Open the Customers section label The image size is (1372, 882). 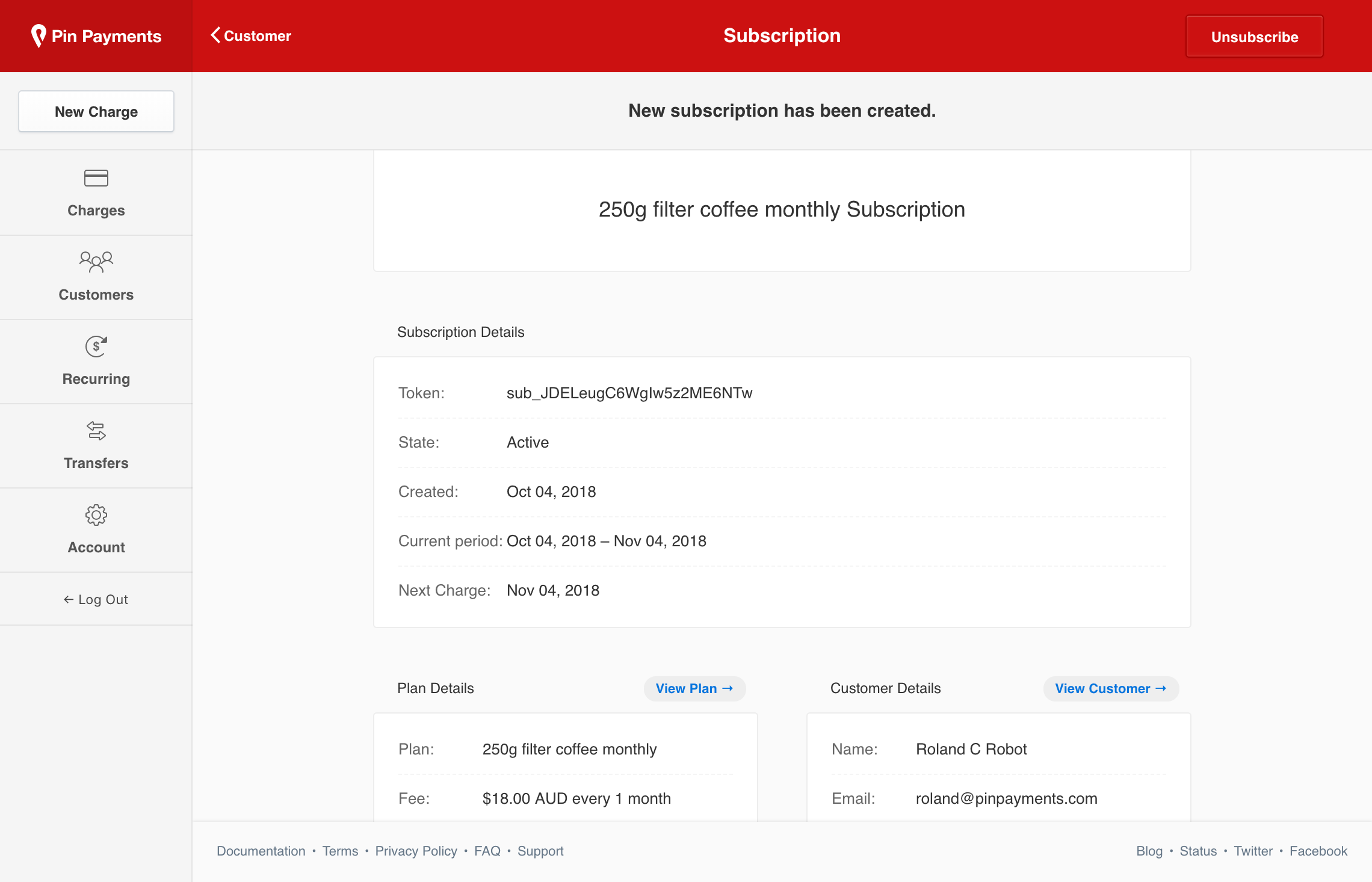pyautogui.click(x=96, y=295)
